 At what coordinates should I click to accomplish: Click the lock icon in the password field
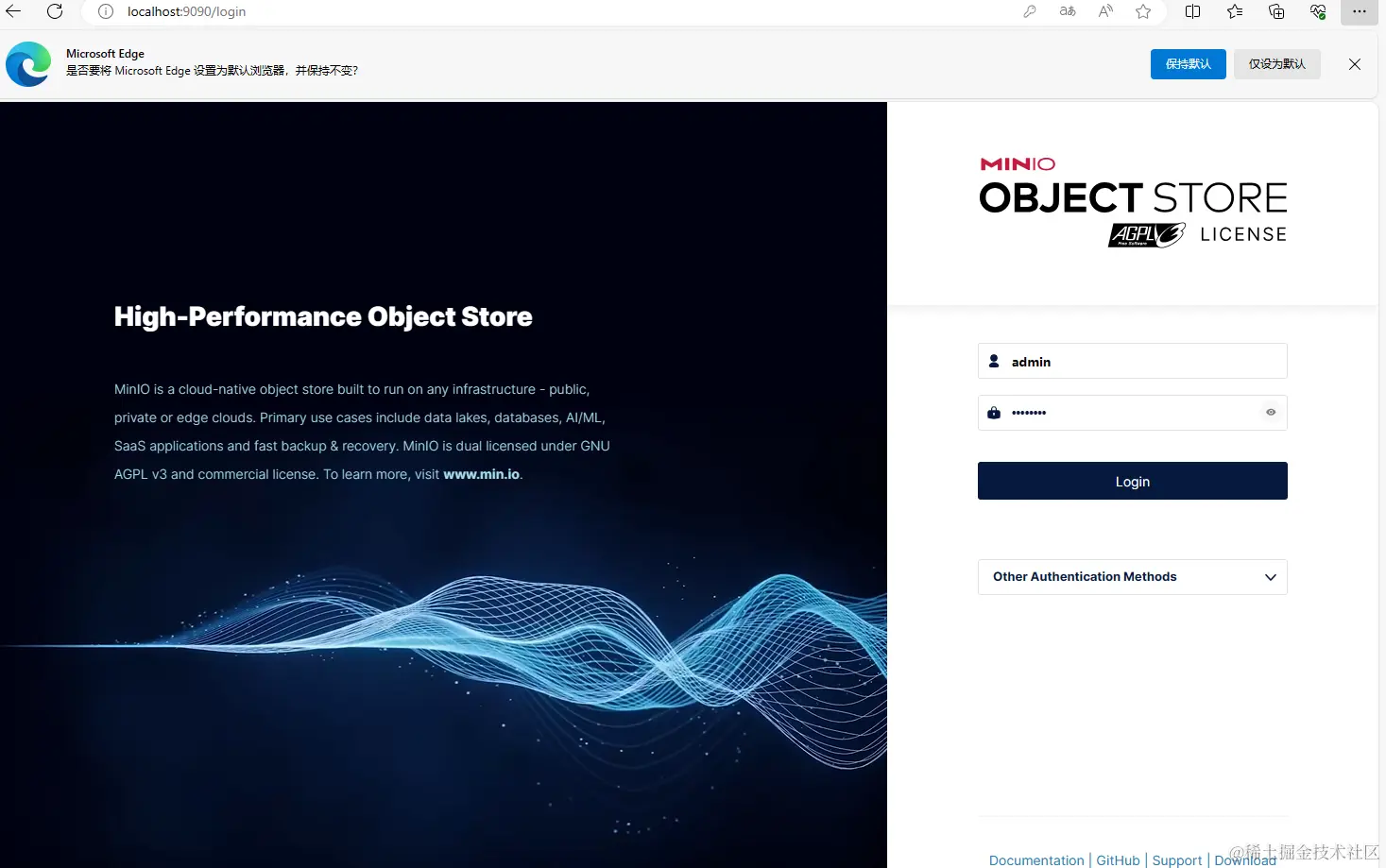point(994,413)
